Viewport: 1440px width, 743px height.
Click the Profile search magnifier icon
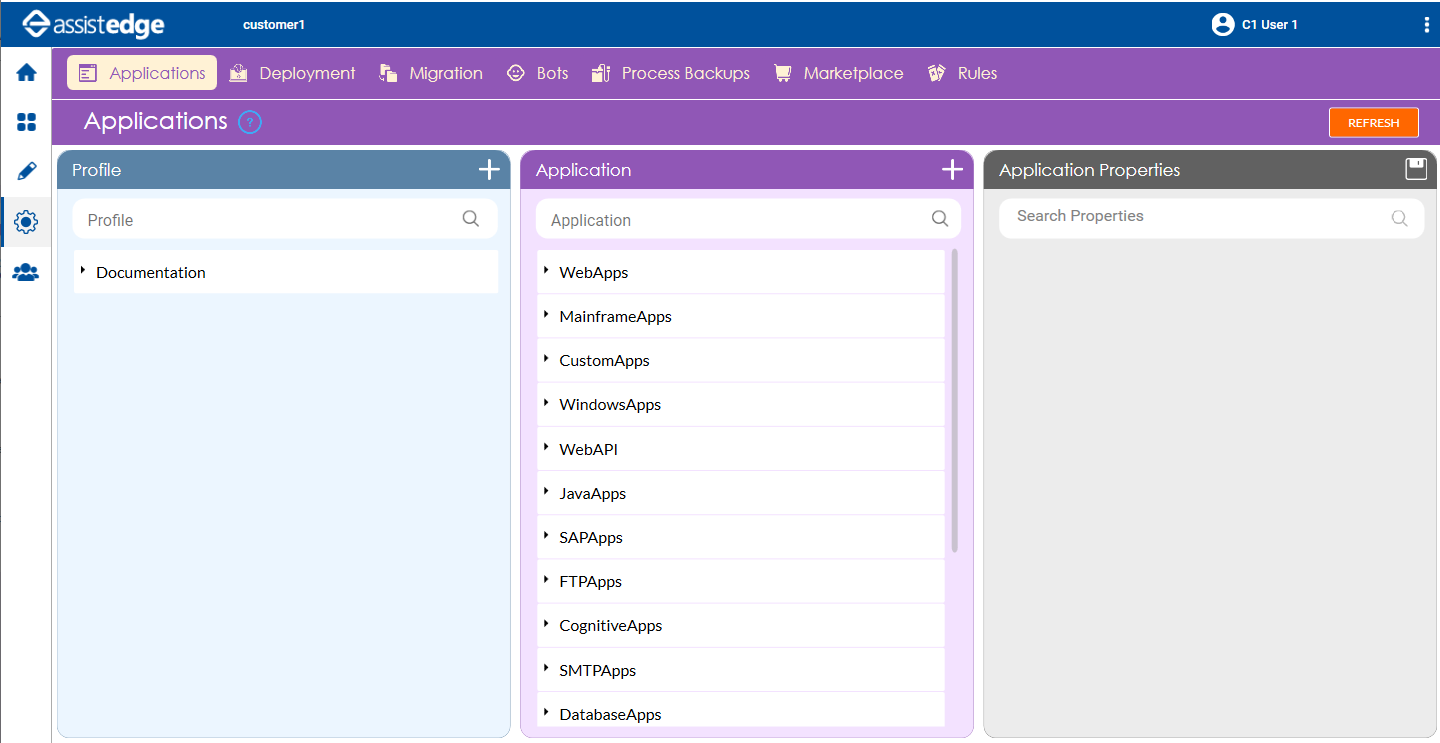[471, 219]
